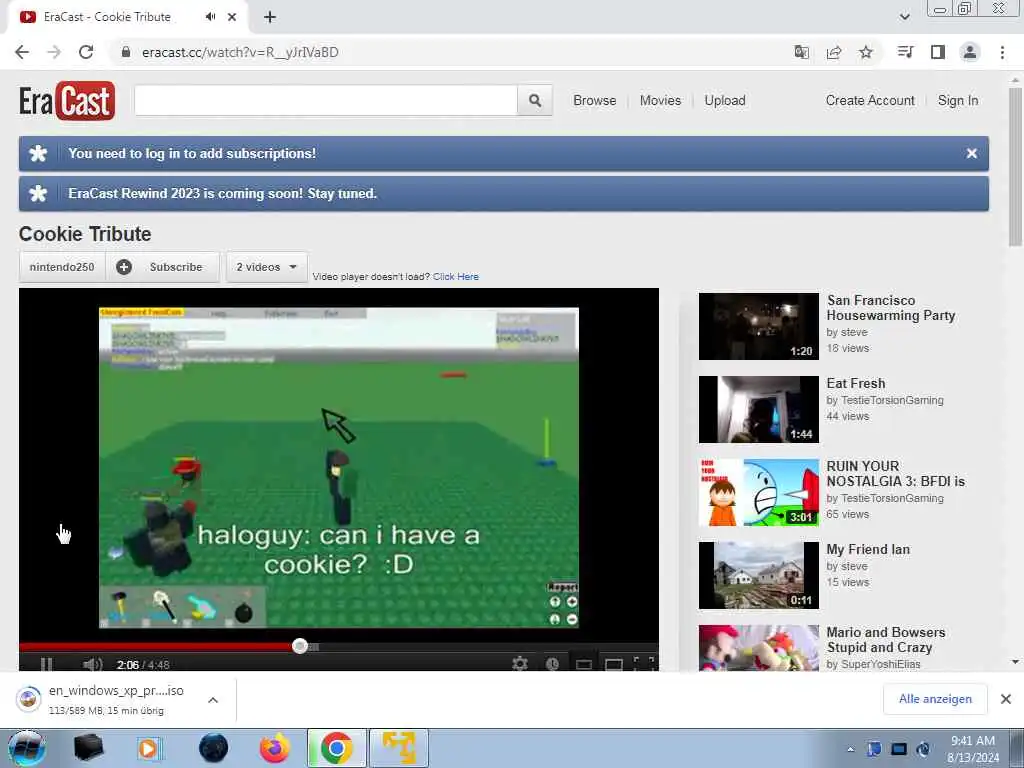Open the tab search chevron
The height and width of the screenshot is (768, 1024).
coord(904,17)
